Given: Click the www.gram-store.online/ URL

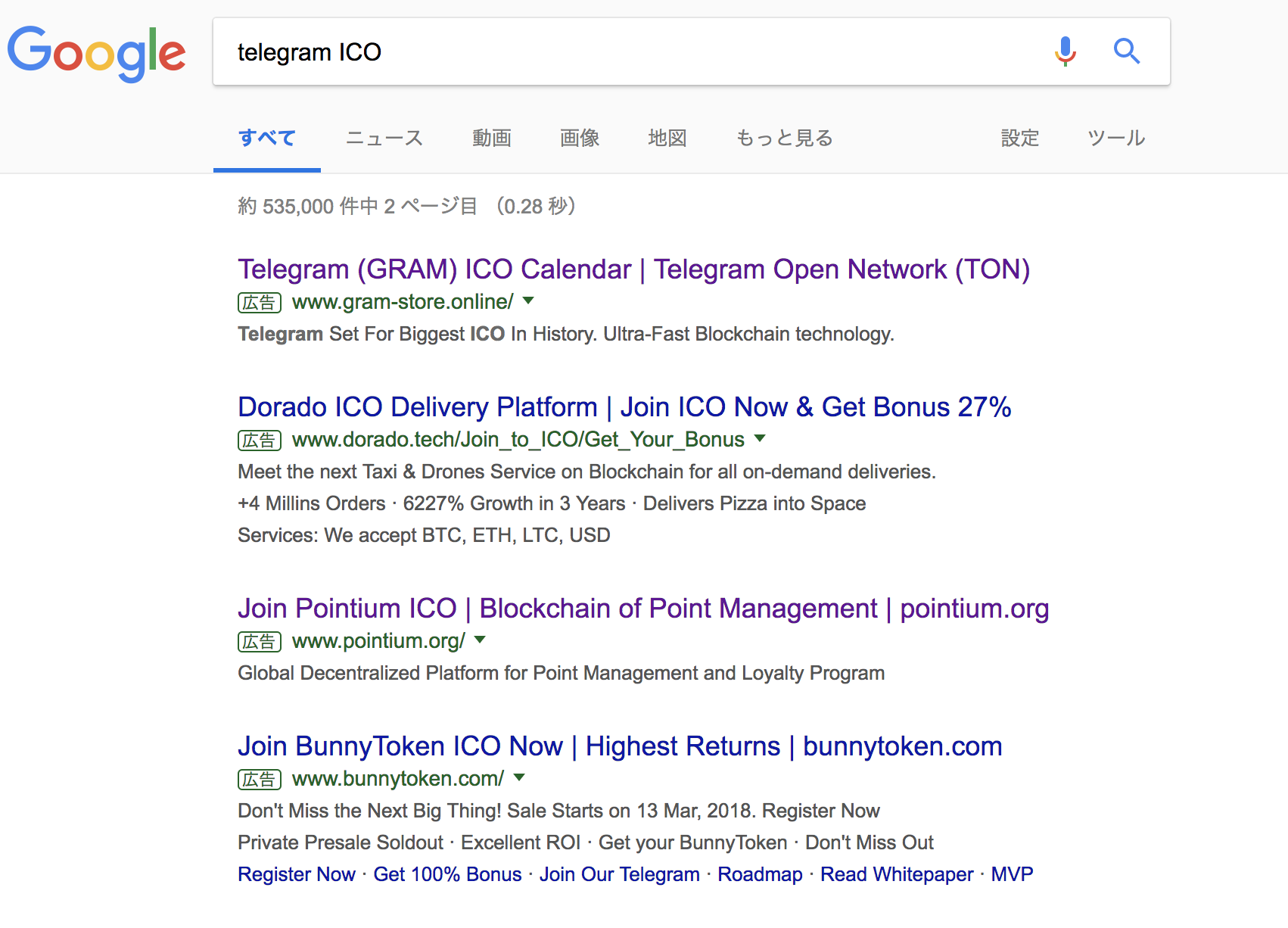Looking at the screenshot, I should click(403, 302).
